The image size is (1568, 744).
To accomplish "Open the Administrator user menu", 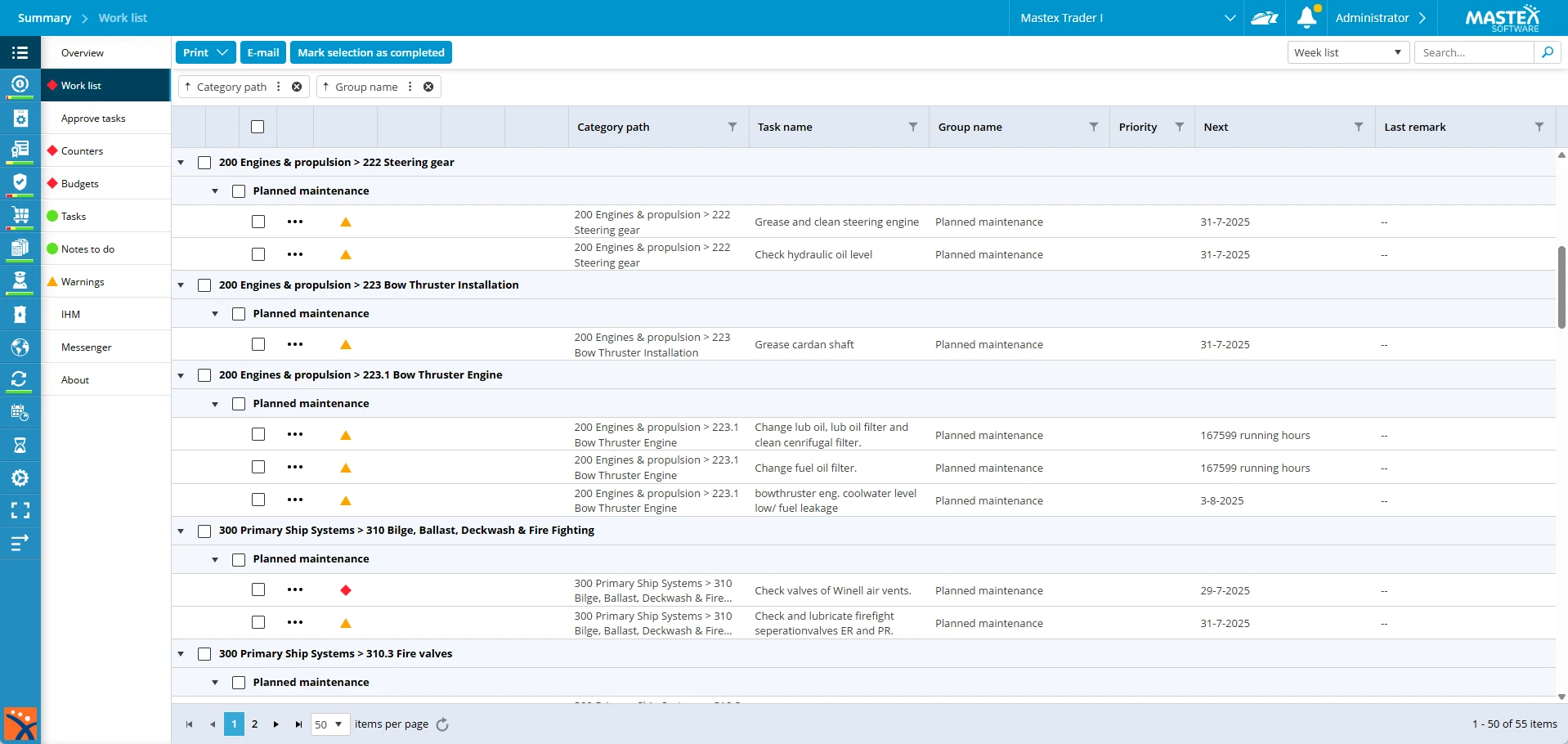I will click(1380, 18).
